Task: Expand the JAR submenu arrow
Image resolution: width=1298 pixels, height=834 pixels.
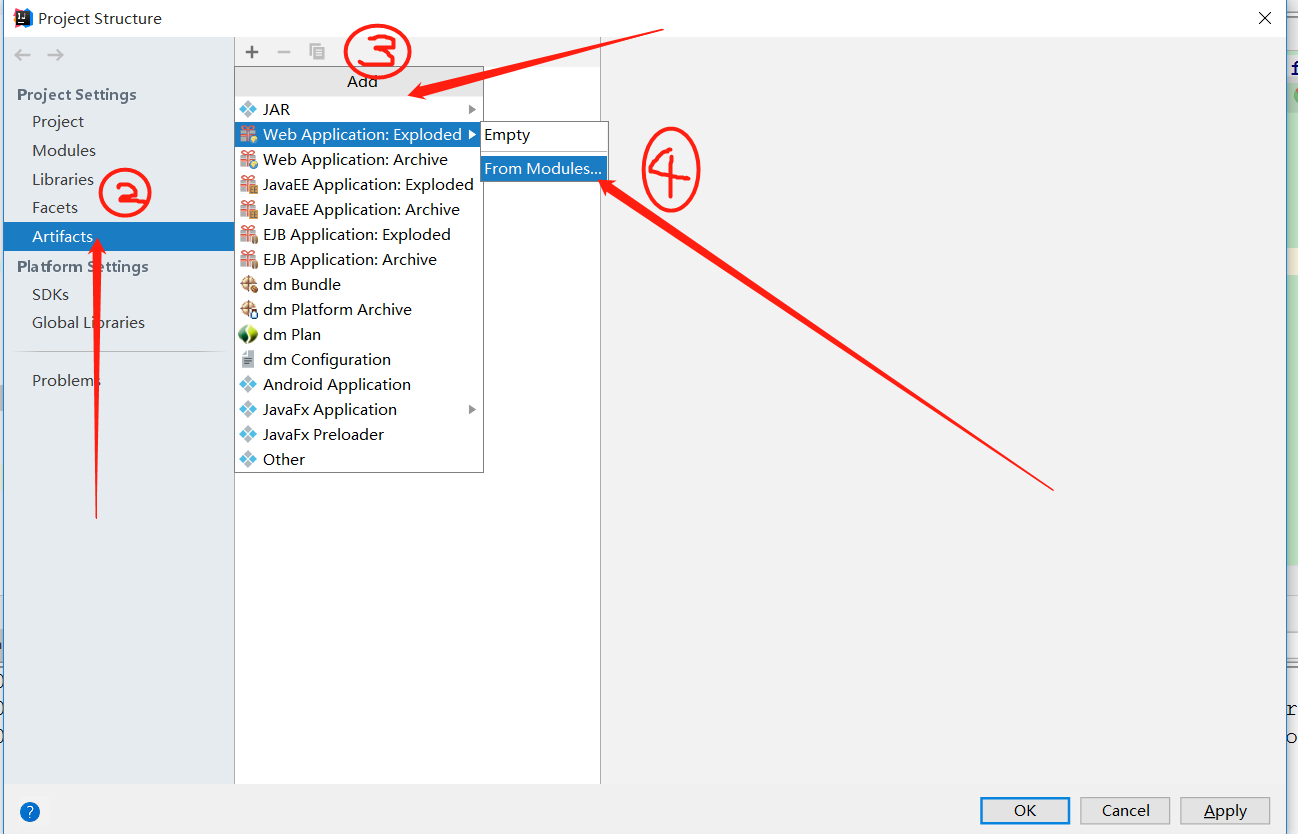Action: click(472, 109)
